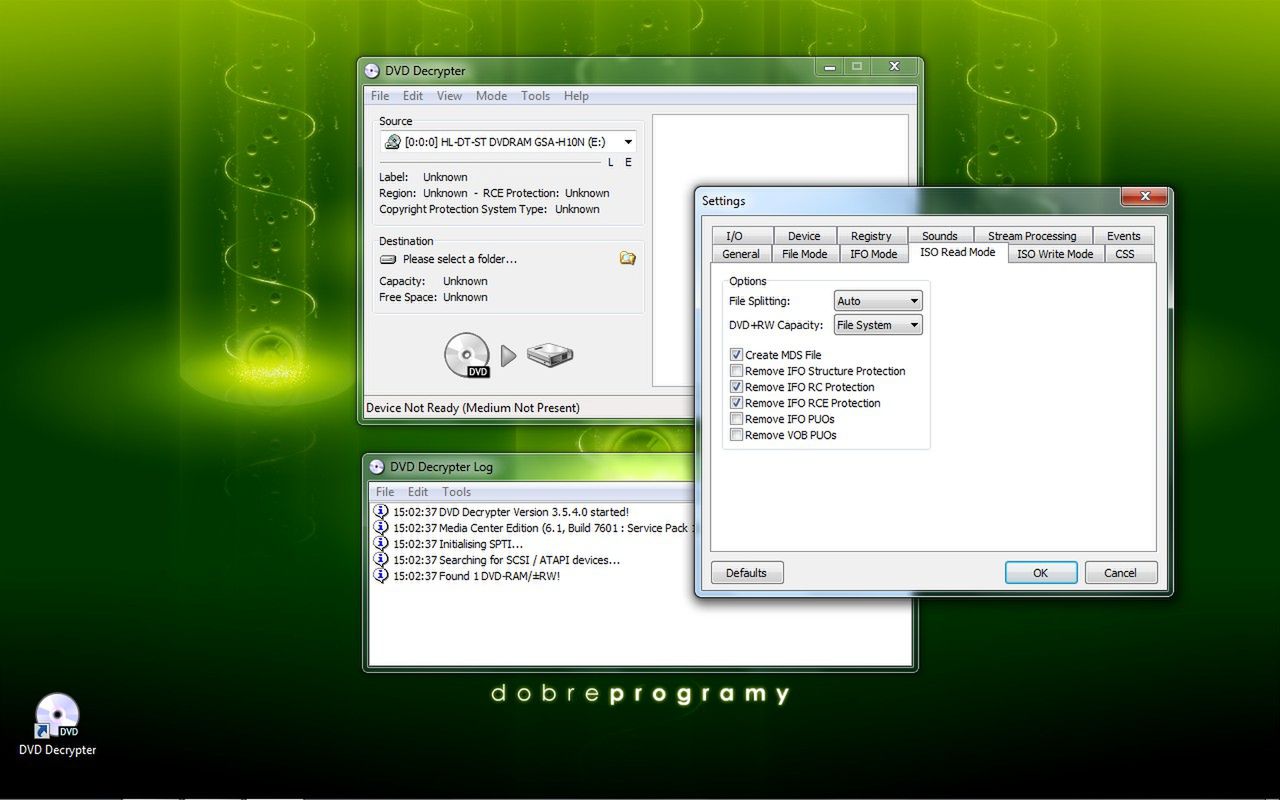This screenshot has width=1280, height=800.
Task: Open the Help menu
Action: [576, 96]
